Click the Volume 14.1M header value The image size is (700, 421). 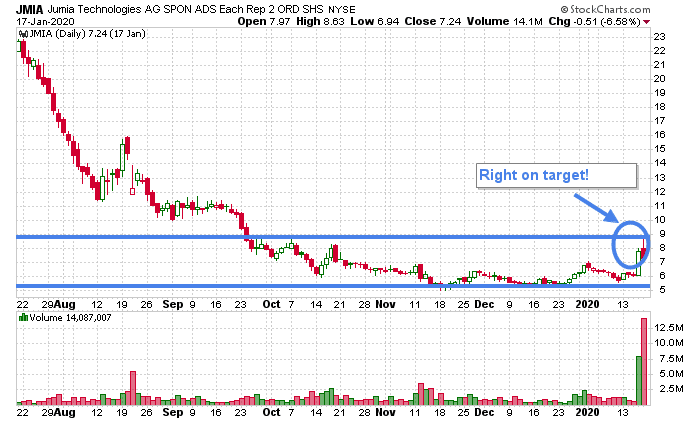tap(504, 21)
